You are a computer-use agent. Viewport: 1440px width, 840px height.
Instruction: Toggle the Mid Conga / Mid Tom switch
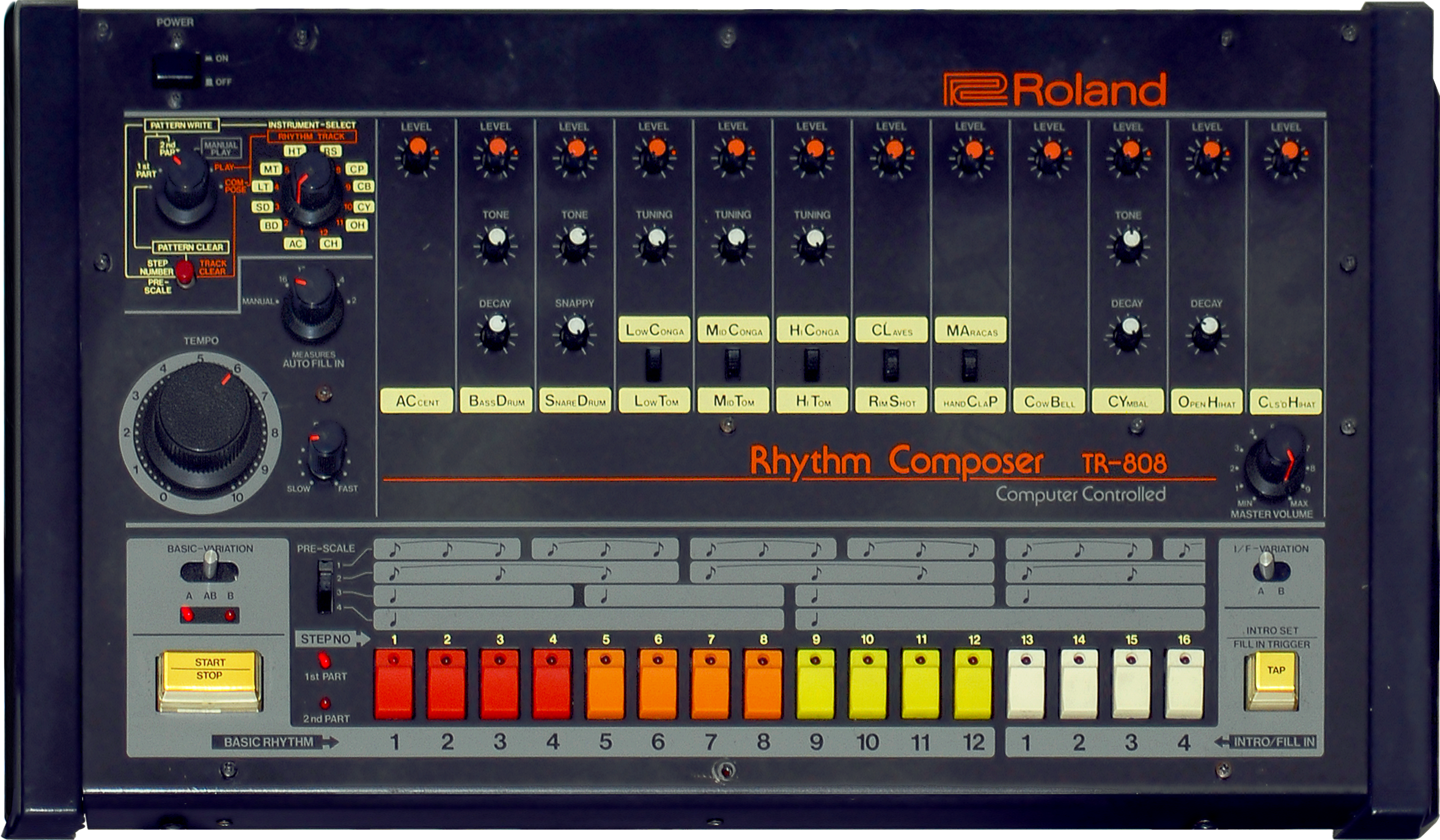732,363
